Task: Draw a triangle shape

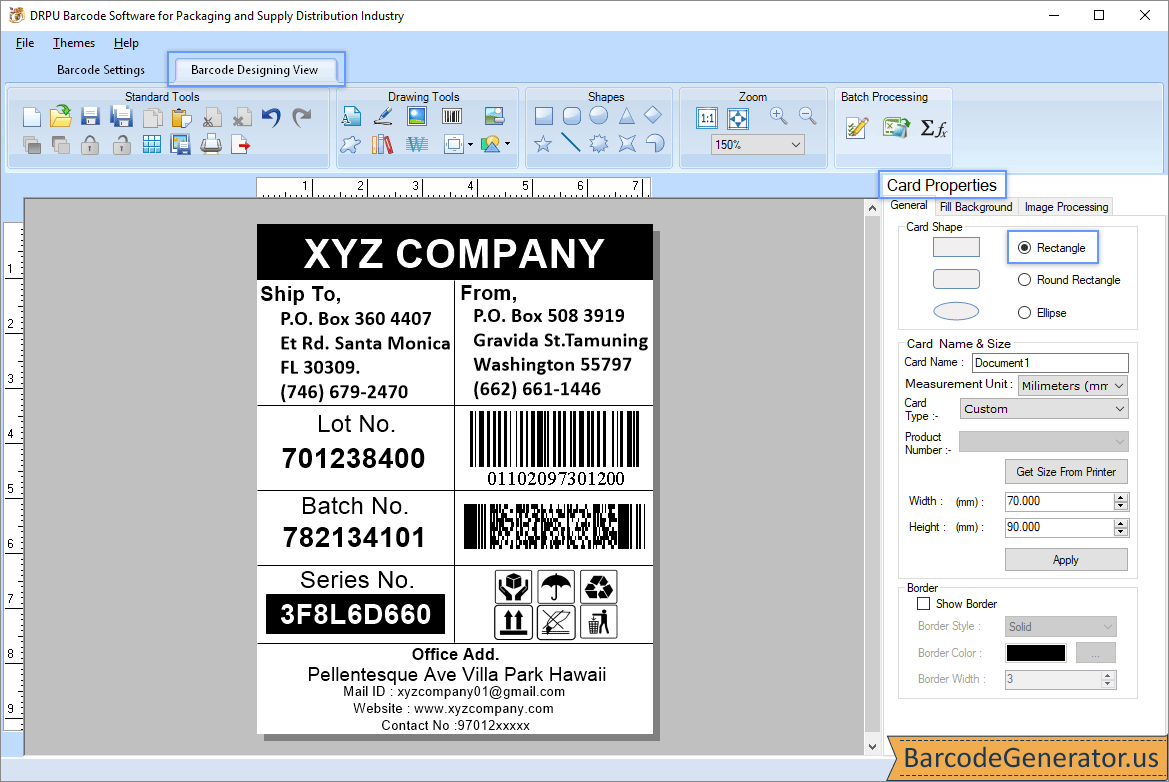Action: [x=626, y=116]
